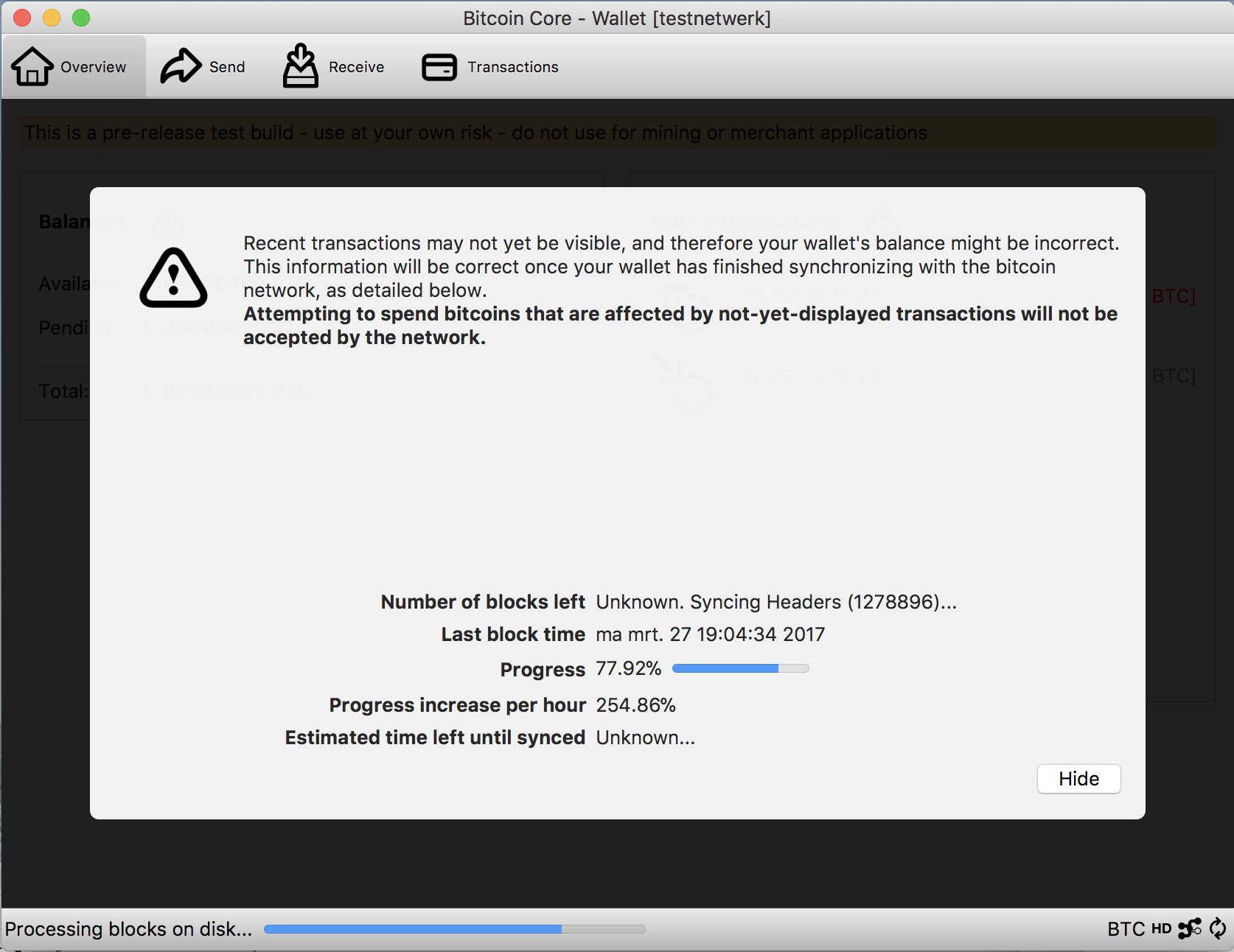Click the network connections icon
Viewport: 1234px width, 952px height.
(1189, 928)
